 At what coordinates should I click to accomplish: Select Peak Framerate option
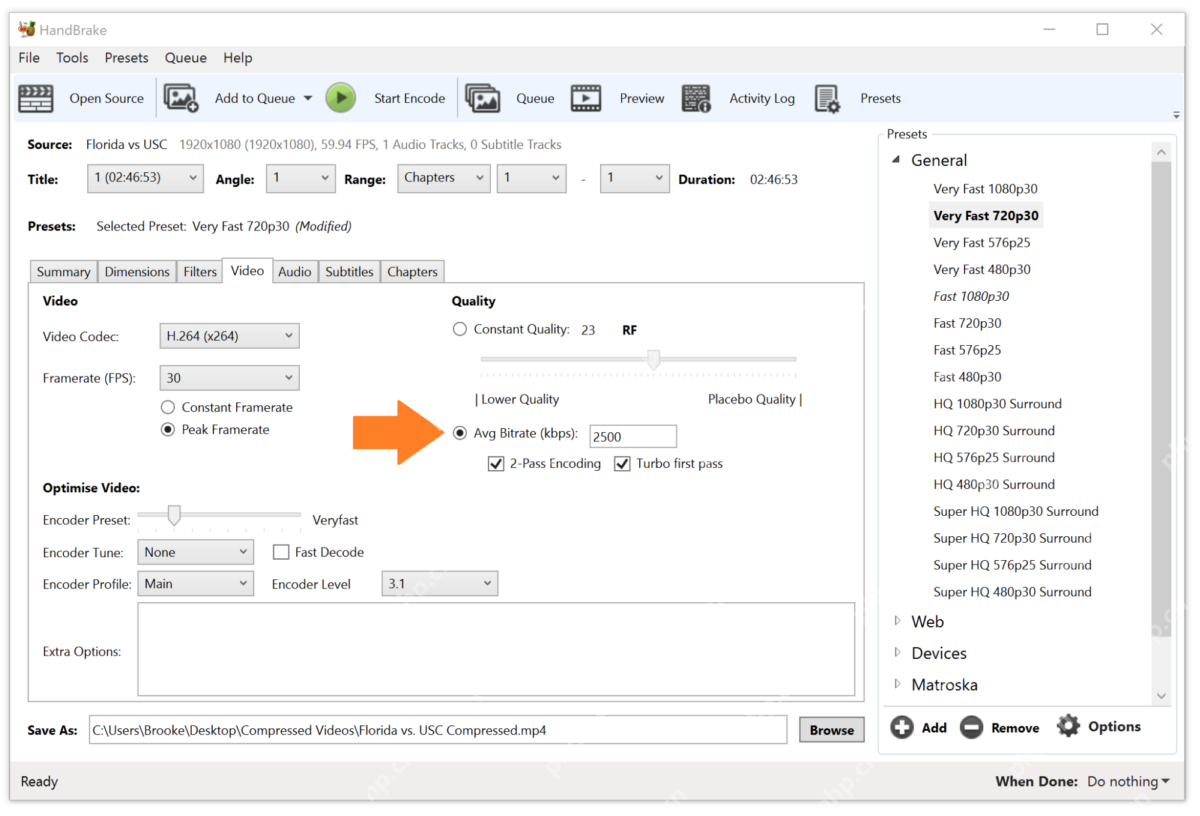168,429
